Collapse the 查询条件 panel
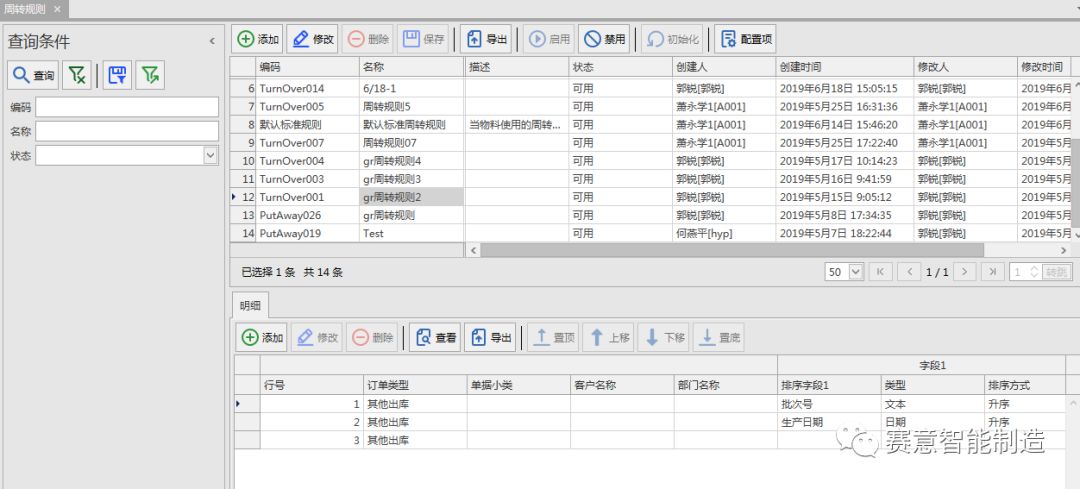Viewport: 1080px width, 489px height. click(x=212, y=41)
